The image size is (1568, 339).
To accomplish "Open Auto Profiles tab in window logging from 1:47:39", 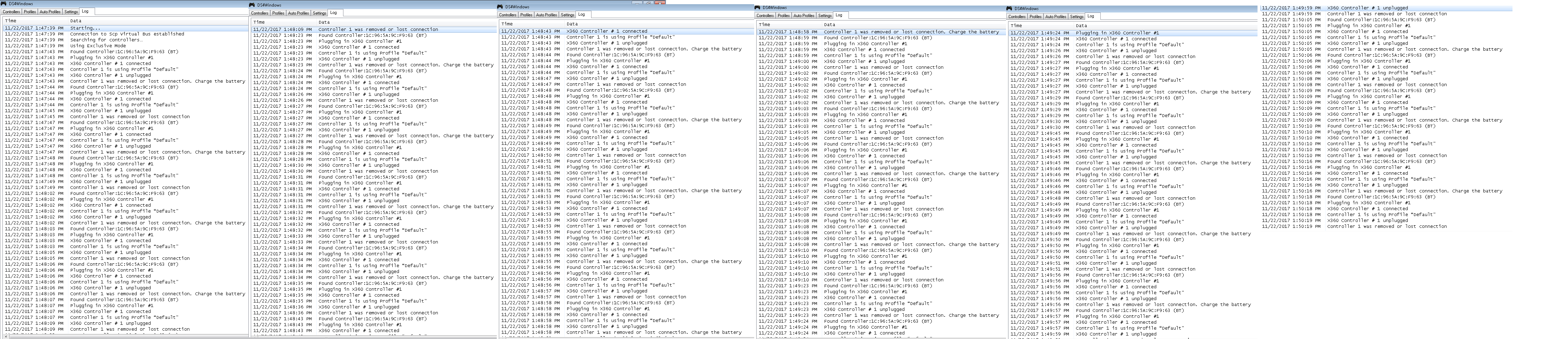I will click(x=50, y=11).
